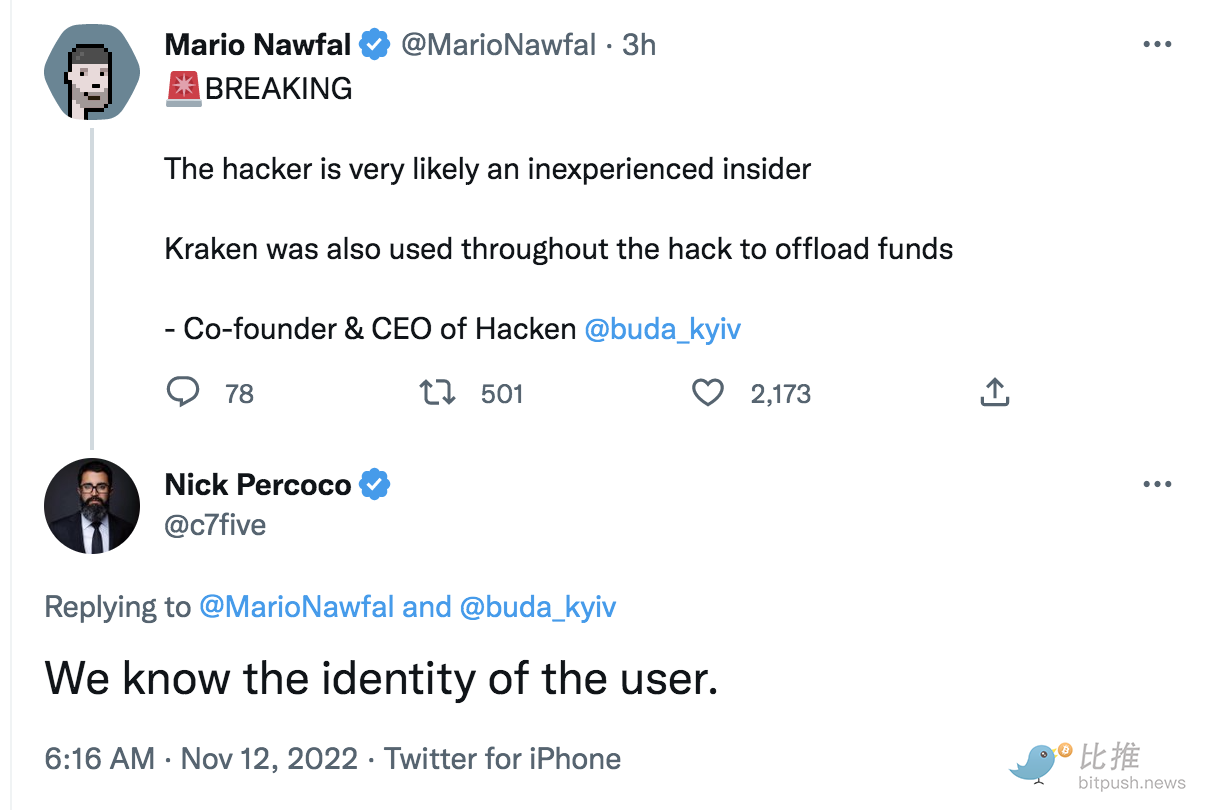Click the 3h timestamp on Mario's tweet
Image resolution: width=1206 pixels, height=810 pixels.
(639, 45)
